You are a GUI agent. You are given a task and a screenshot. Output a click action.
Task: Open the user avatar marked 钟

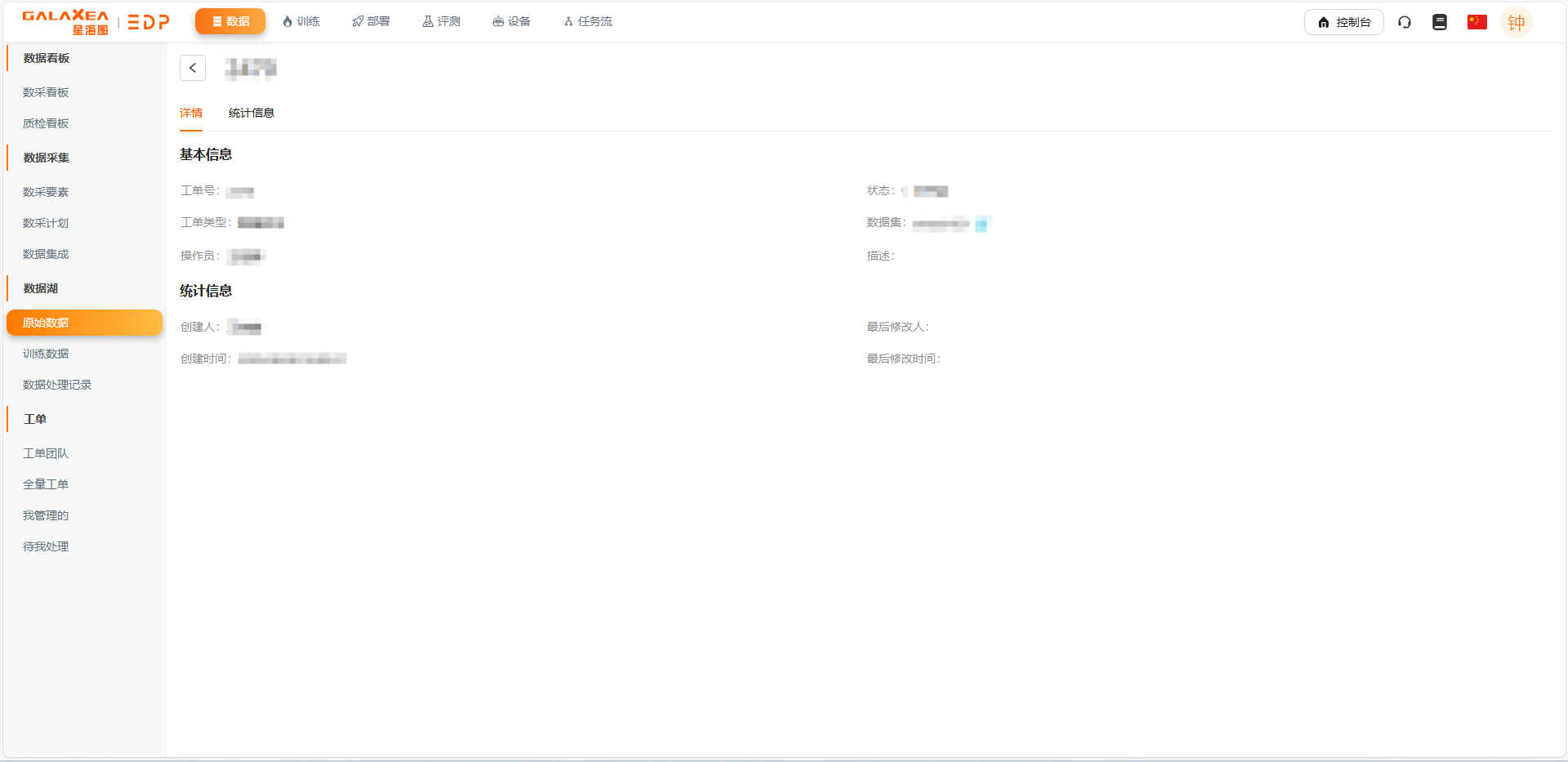click(1517, 22)
